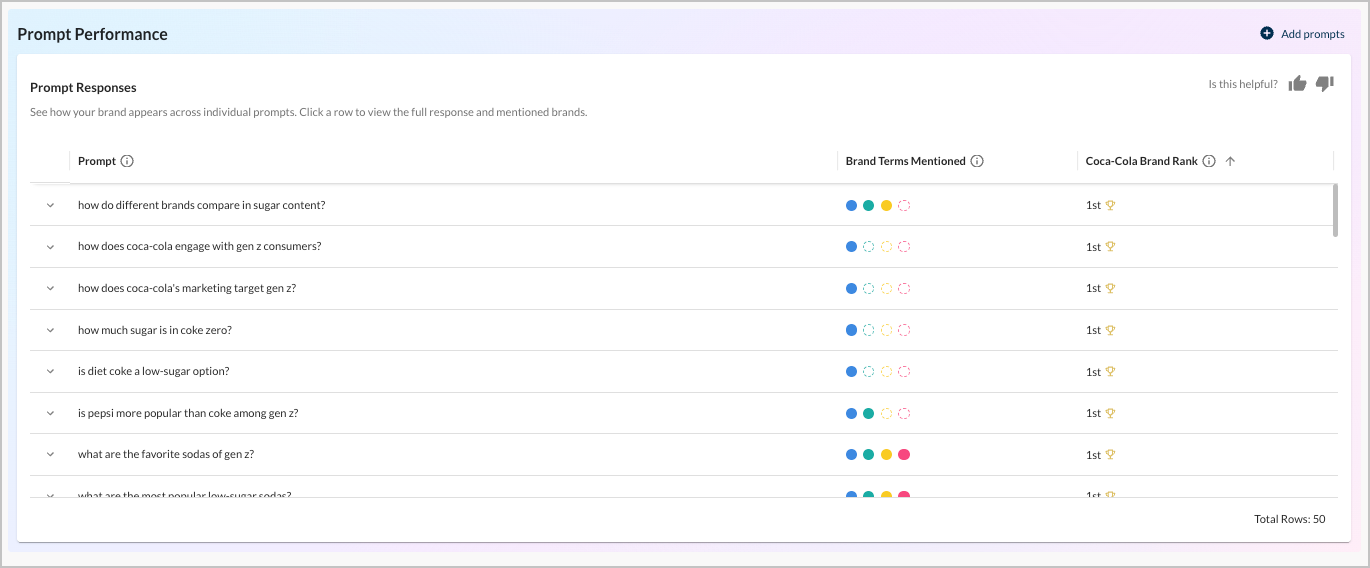Click yellow brand dot in 'sugar content' row
This screenshot has height=568, width=1370.
tap(886, 205)
